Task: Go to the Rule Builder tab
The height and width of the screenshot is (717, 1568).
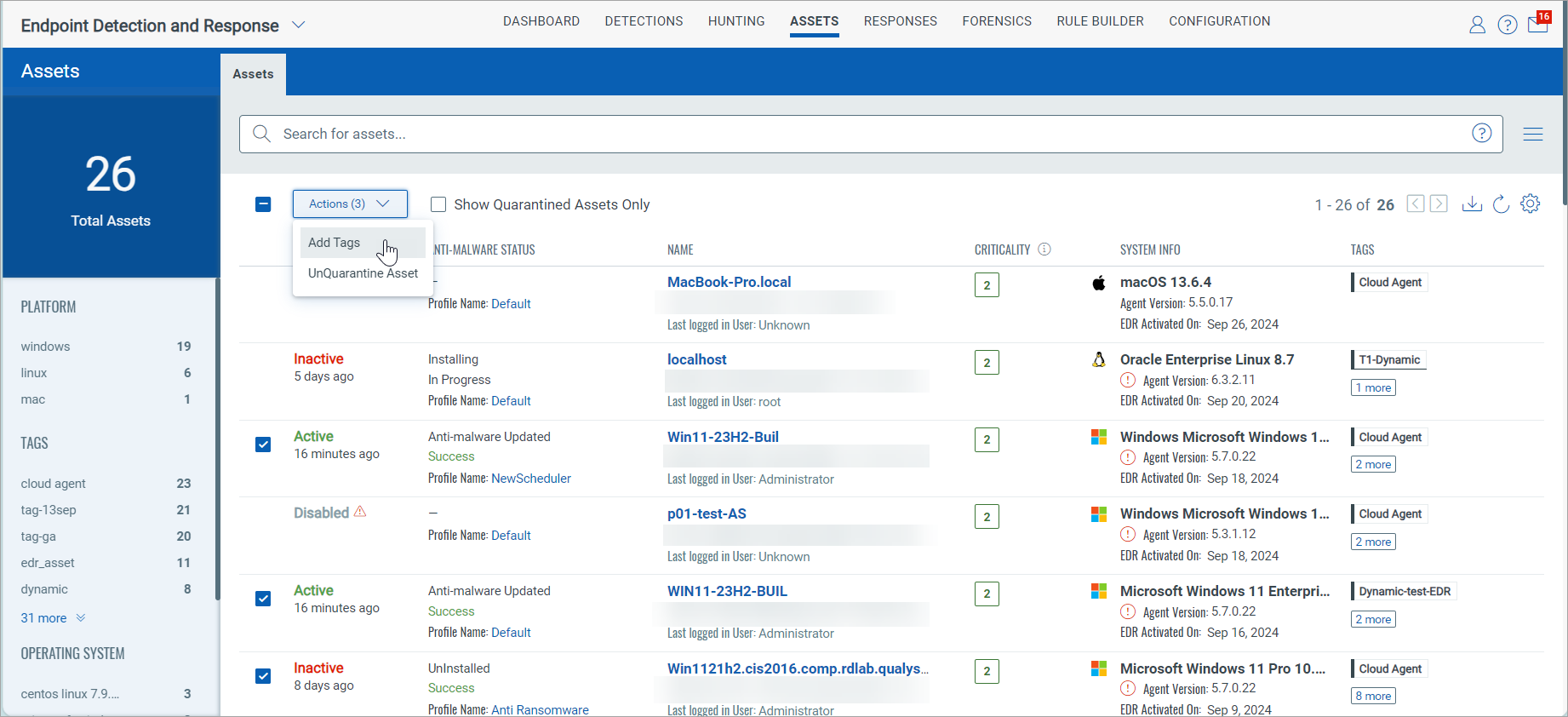Action: (1100, 21)
